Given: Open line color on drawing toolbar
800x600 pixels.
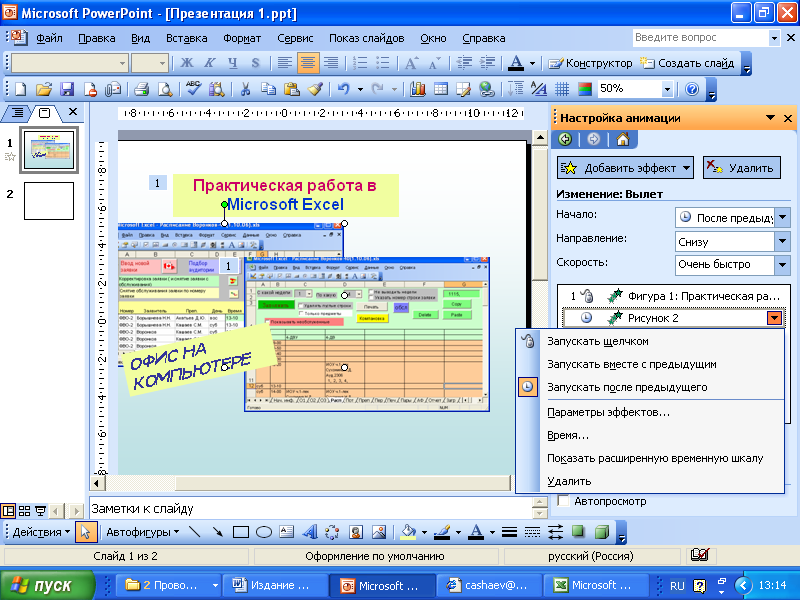Looking at the screenshot, I should tap(442, 532).
